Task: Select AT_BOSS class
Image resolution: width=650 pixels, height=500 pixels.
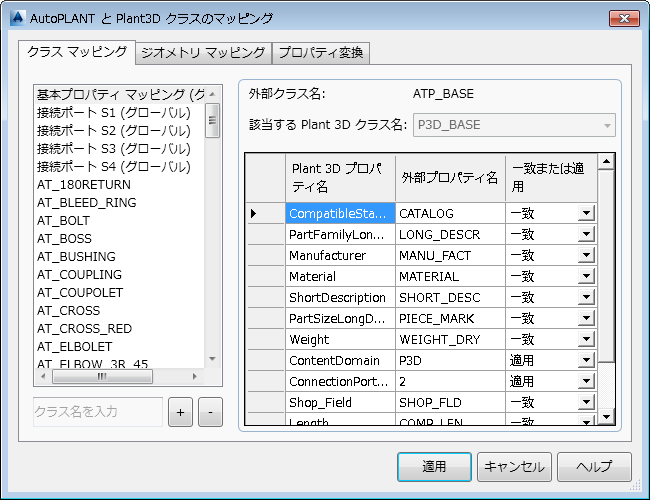Action: [x=120, y=238]
